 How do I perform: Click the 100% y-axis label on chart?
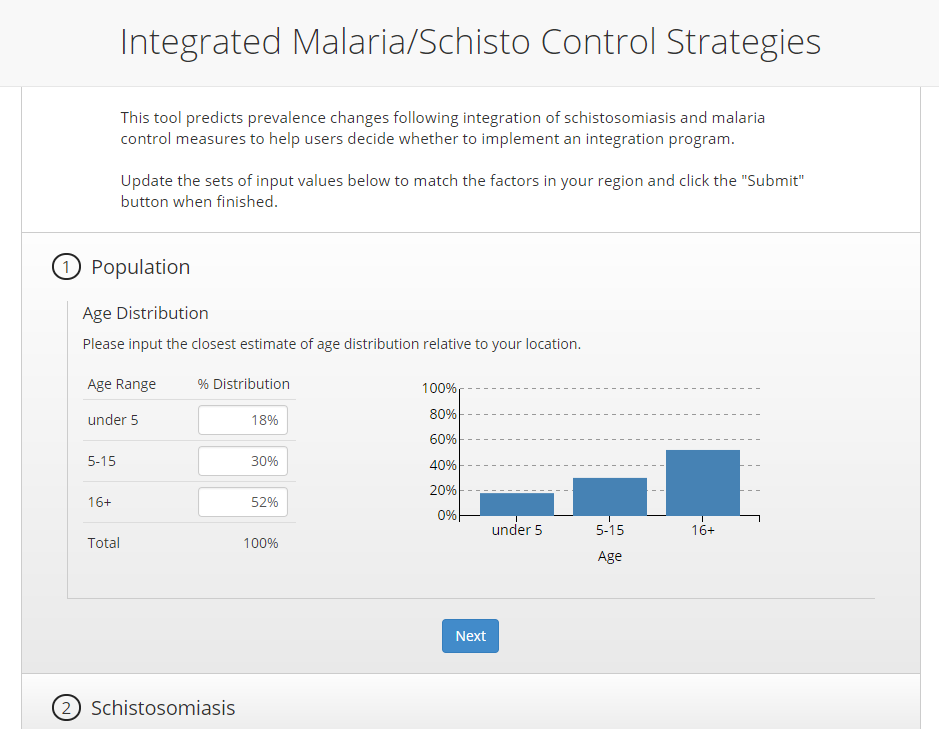[438, 388]
